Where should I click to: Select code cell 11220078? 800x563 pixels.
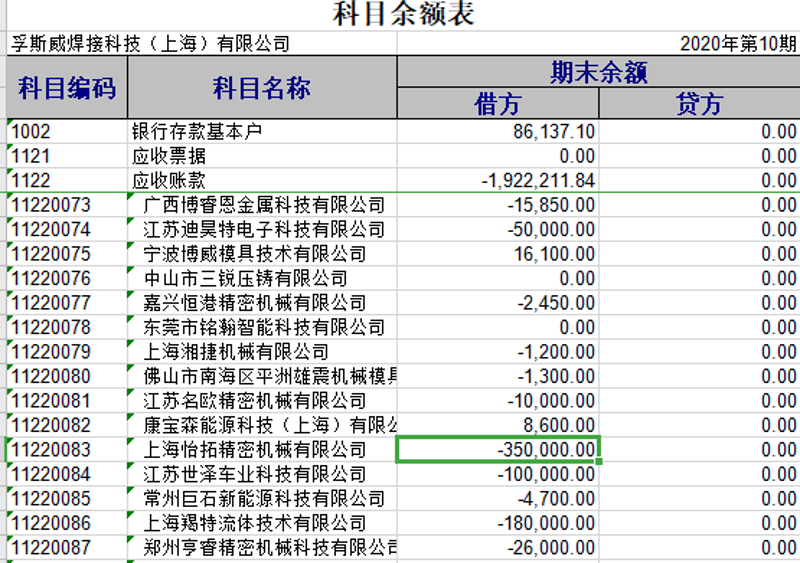coord(67,328)
